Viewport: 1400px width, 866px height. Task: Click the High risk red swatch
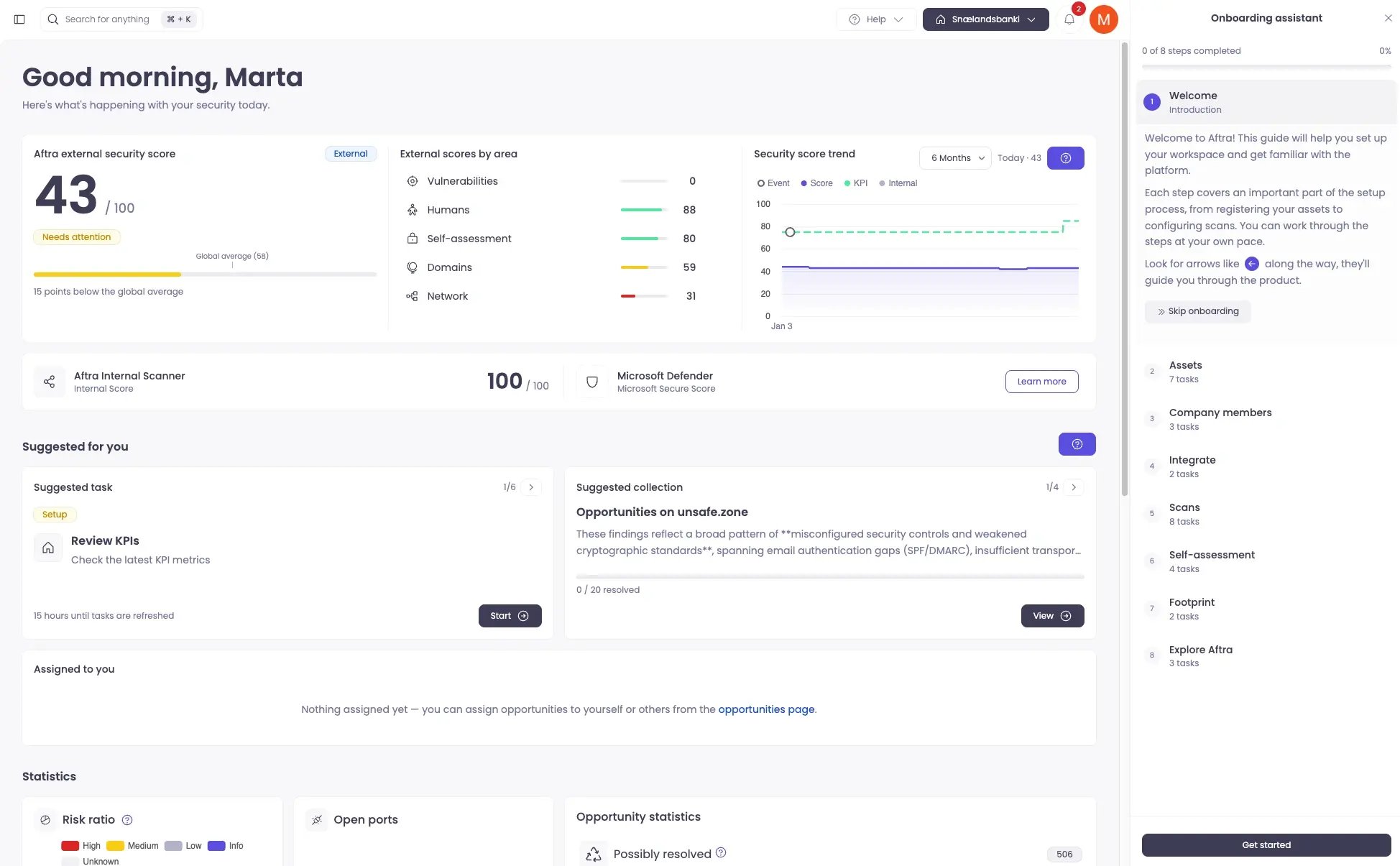click(70, 846)
